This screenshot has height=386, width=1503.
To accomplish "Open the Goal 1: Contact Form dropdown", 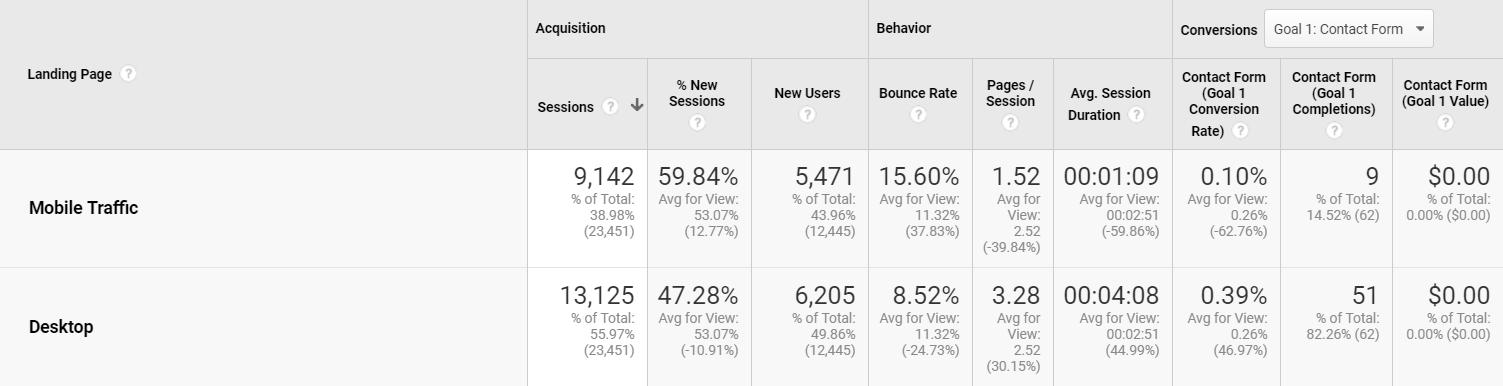I will pos(1349,29).
